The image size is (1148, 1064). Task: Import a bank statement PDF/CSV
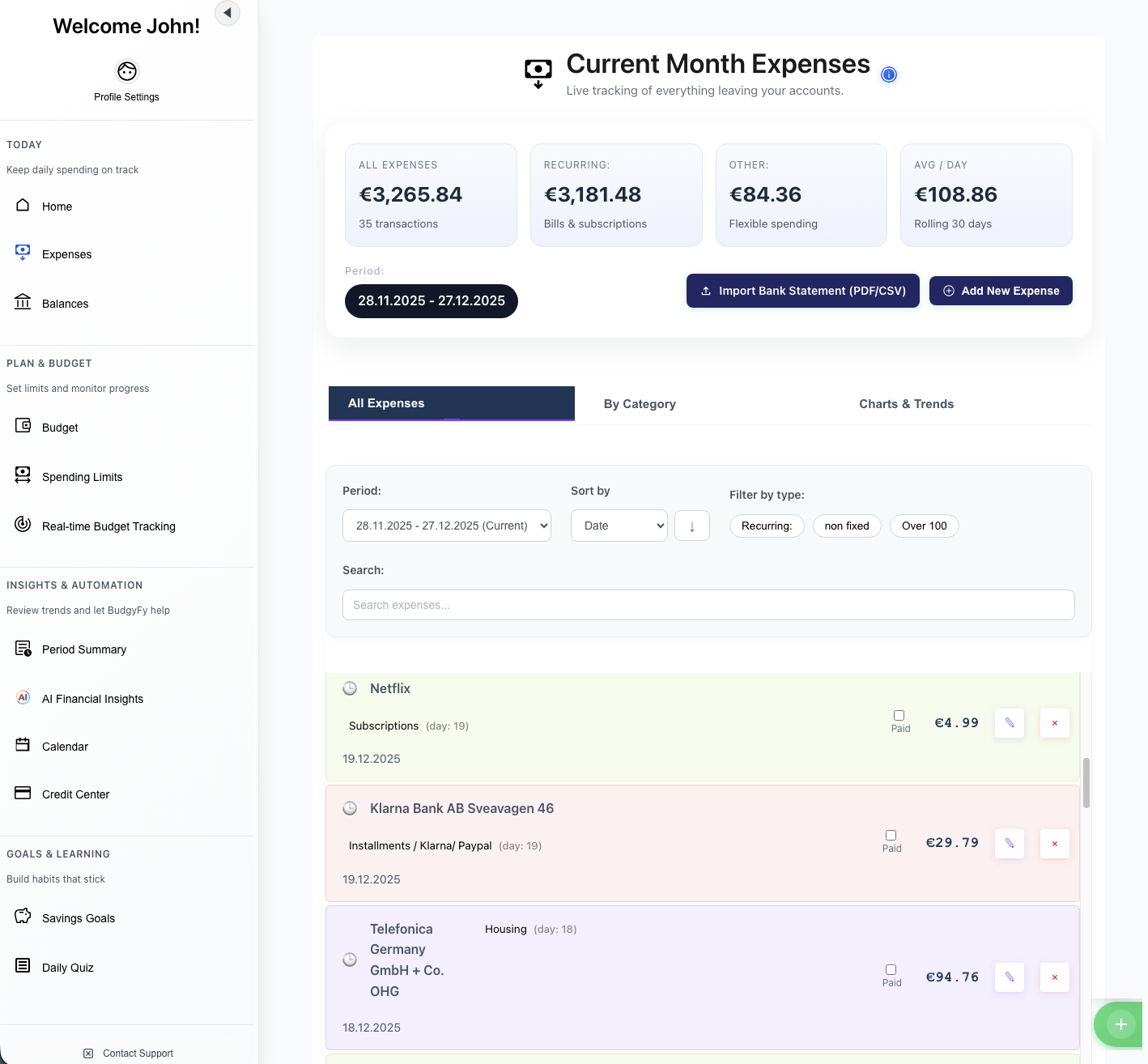(802, 291)
